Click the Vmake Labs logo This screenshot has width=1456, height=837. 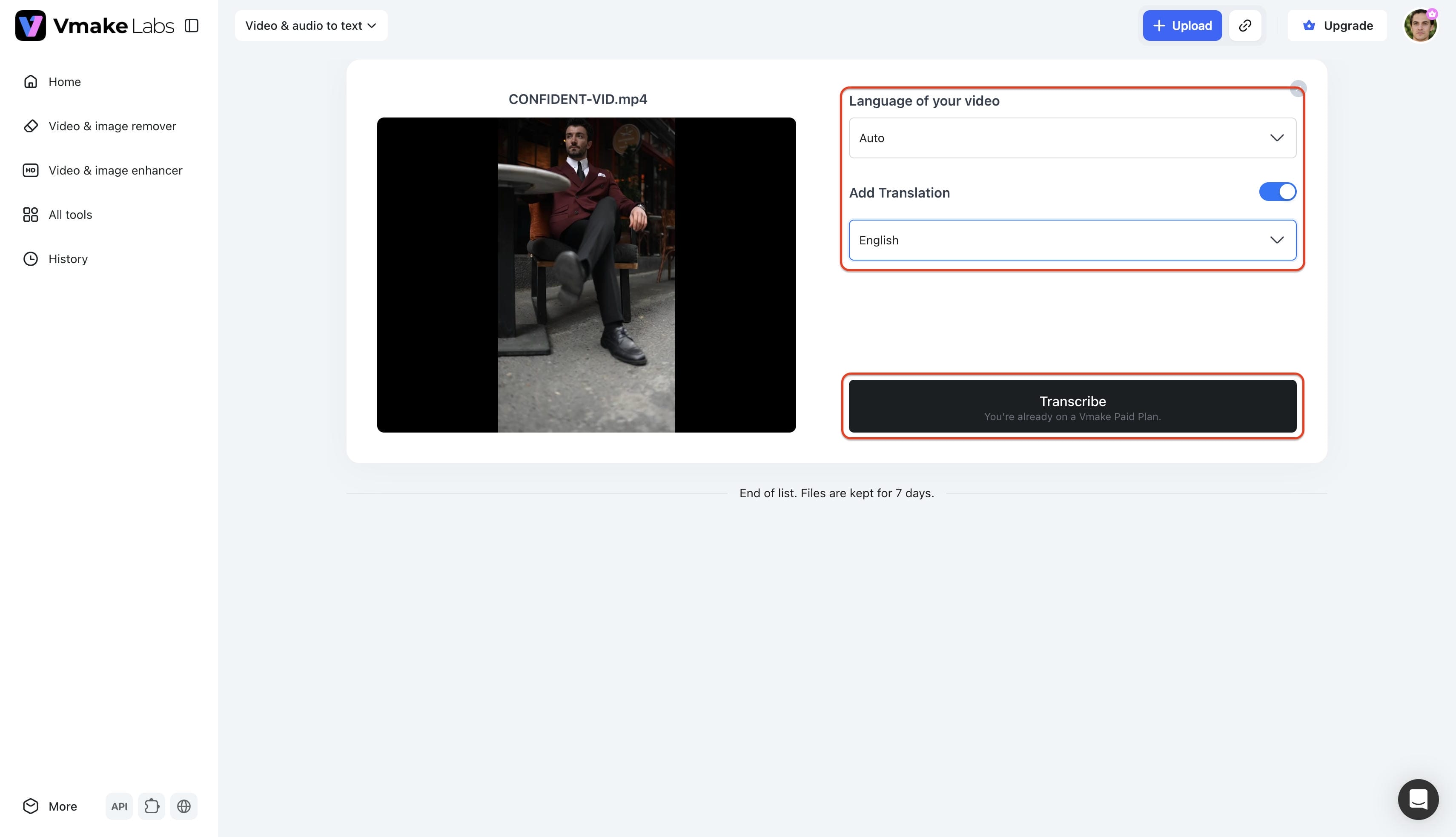(x=95, y=25)
